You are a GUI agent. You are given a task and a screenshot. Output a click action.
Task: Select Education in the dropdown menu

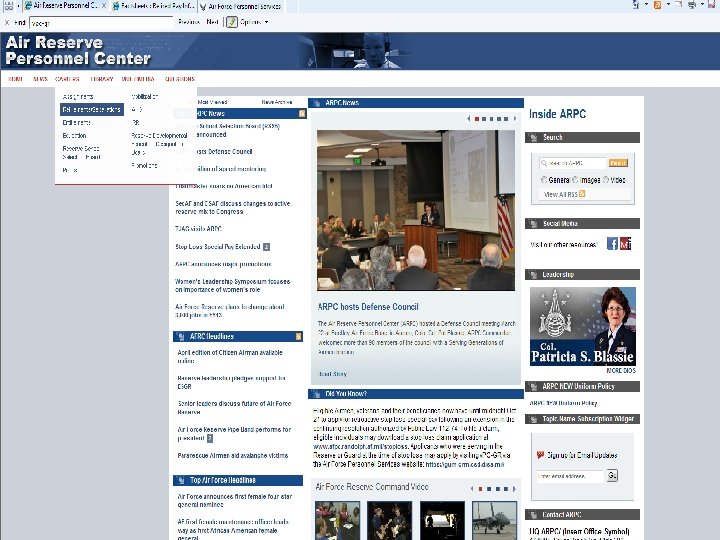point(74,135)
